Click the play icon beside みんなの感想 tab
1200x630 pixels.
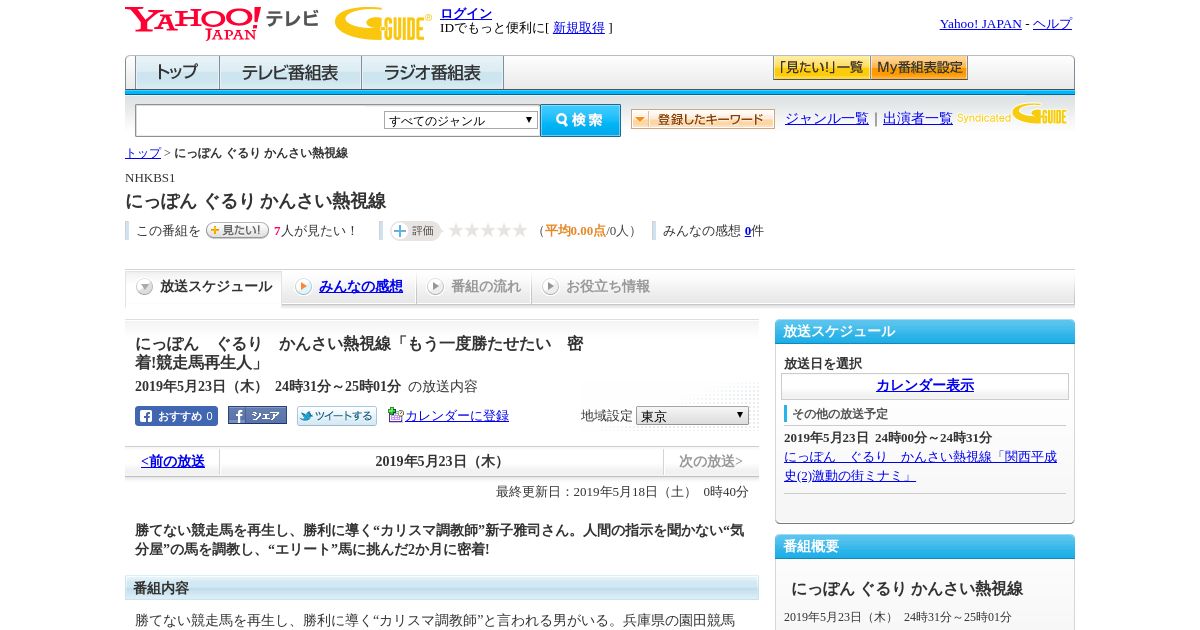[303, 287]
